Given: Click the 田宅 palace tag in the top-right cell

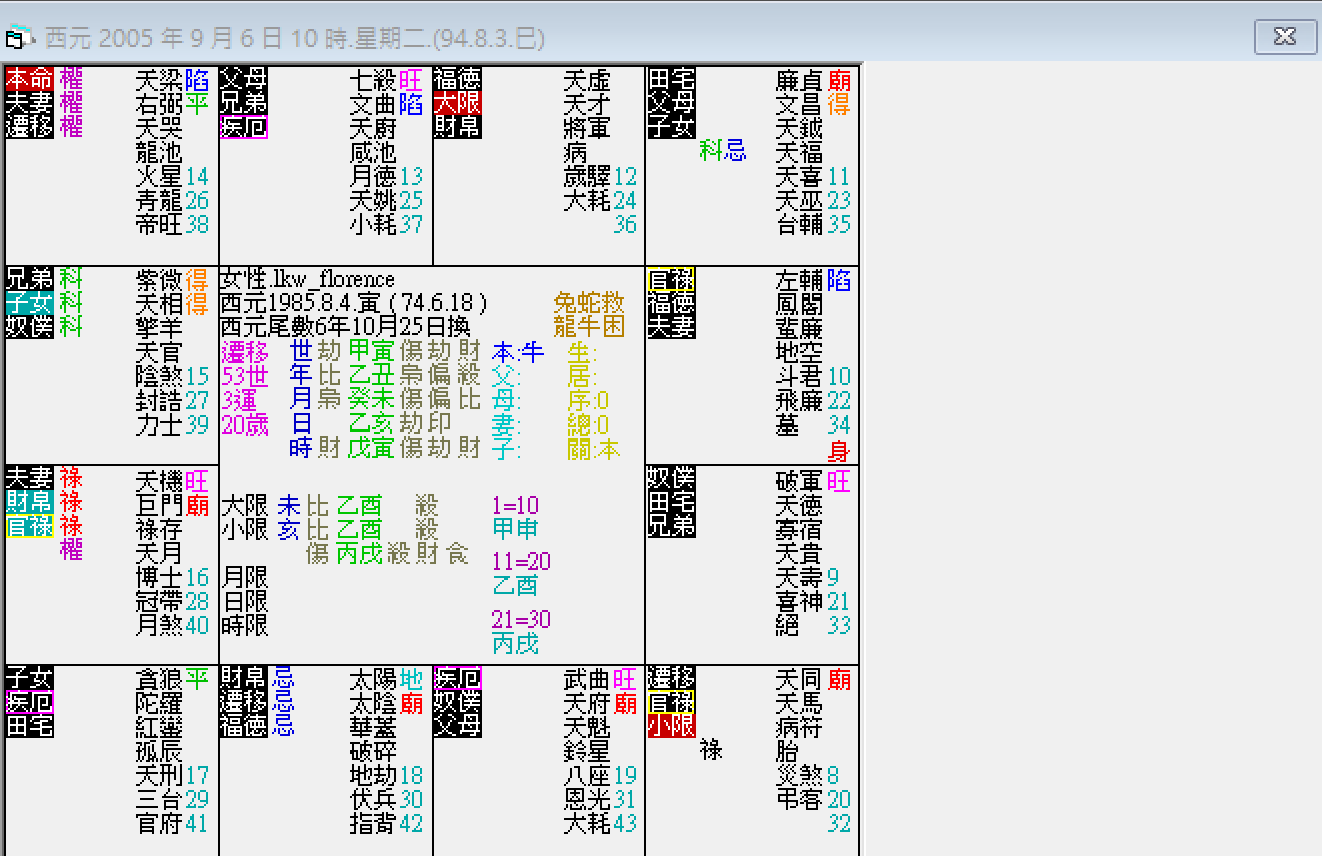Looking at the screenshot, I should [670, 78].
